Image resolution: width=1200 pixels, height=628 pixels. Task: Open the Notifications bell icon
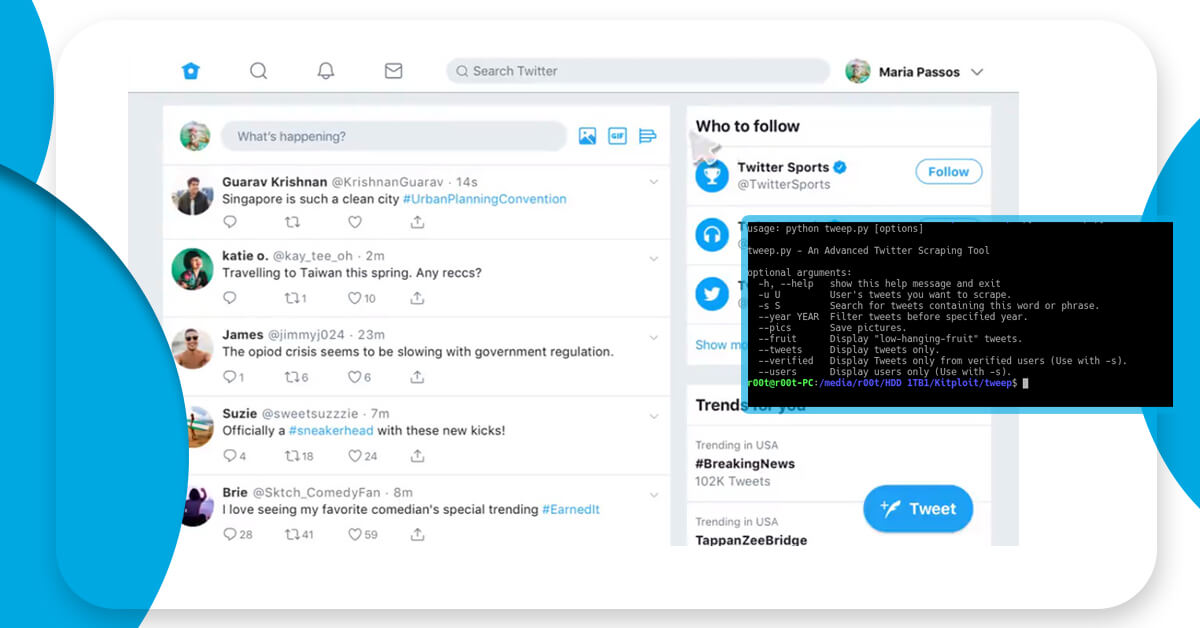point(326,71)
